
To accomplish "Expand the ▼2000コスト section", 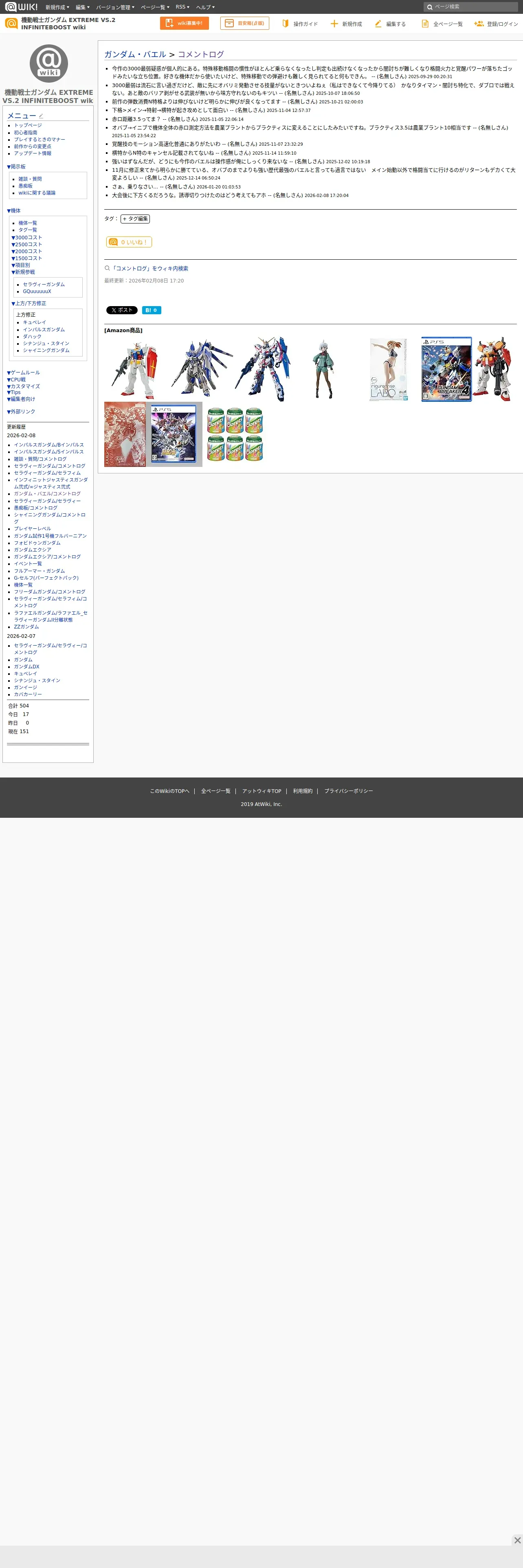I will point(27,252).
